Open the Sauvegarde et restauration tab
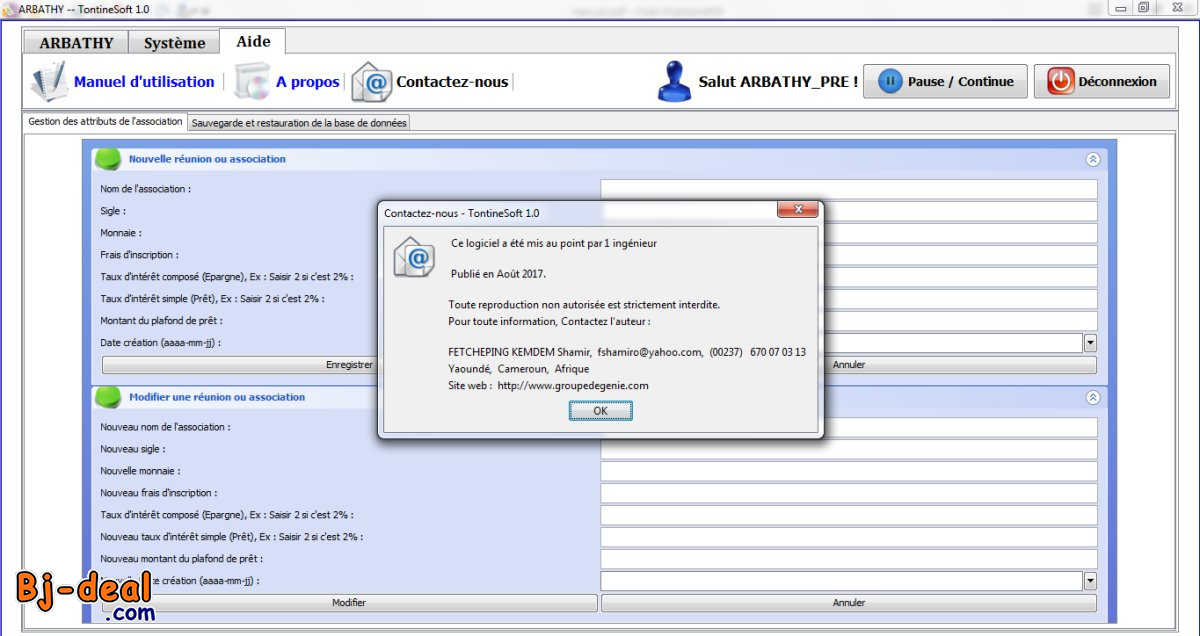The height and width of the screenshot is (636, 1200). tap(298, 121)
